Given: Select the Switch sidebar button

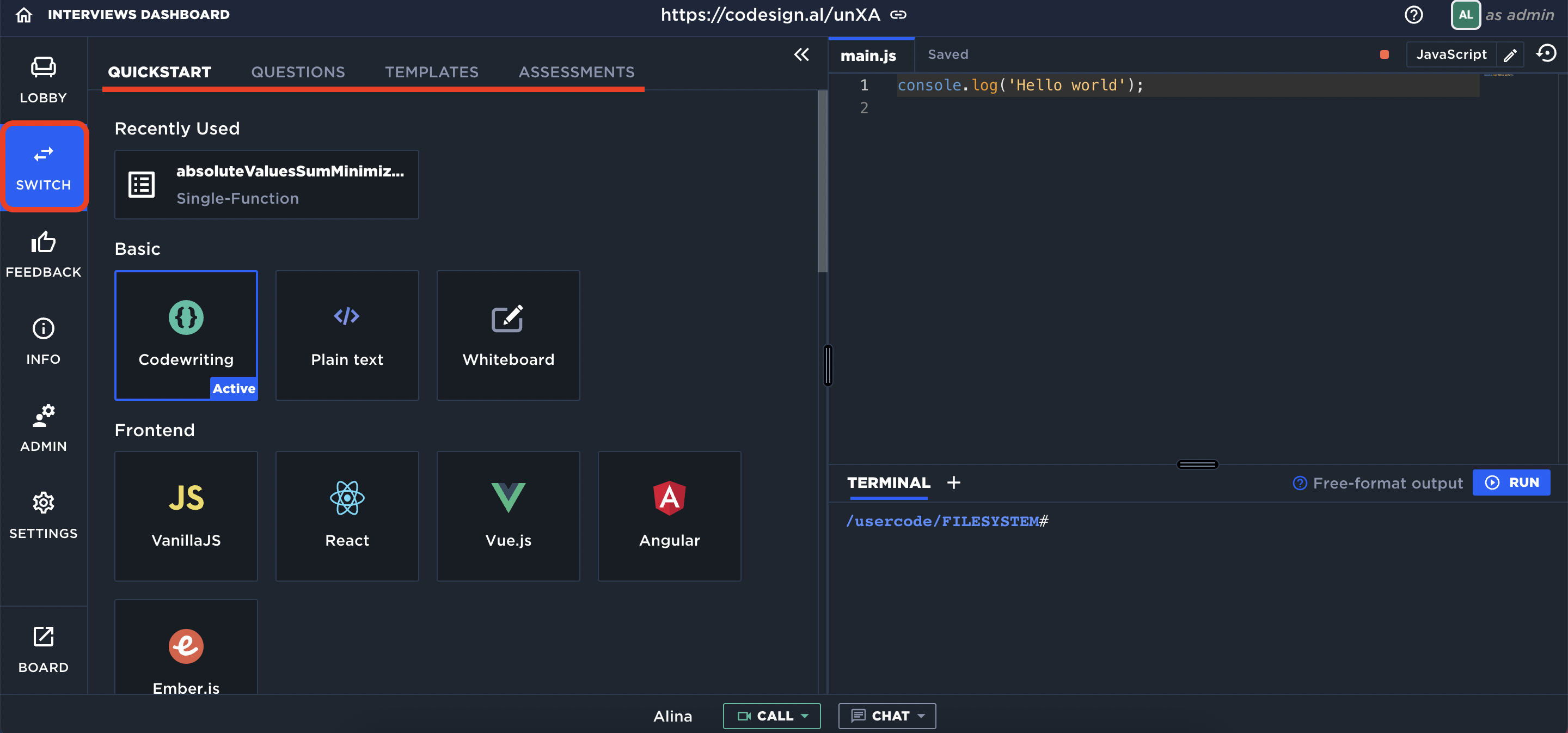Looking at the screenshot, I should pyautogui.click(x=43, y=167).
